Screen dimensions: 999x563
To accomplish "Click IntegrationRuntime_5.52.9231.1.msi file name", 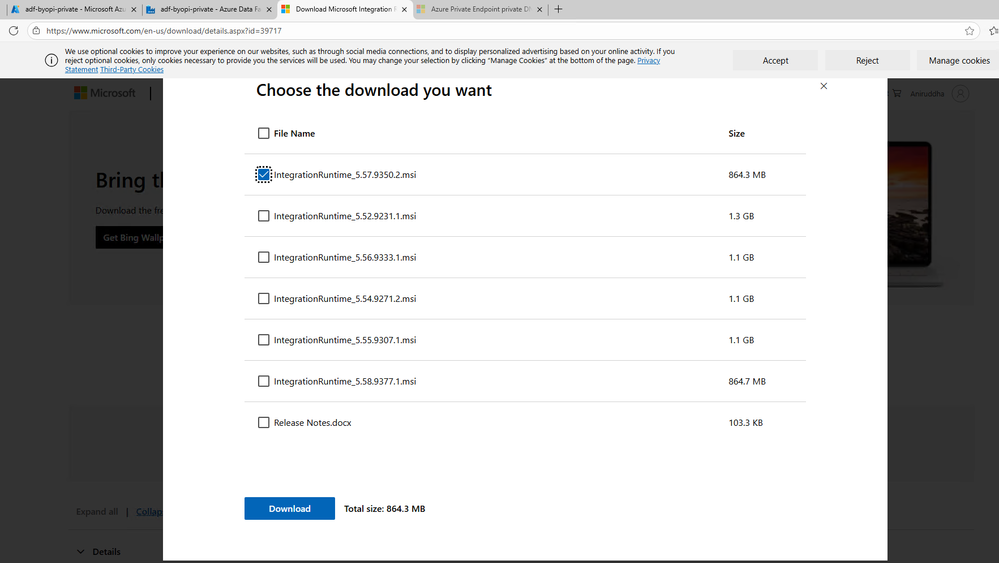I will tap(345, 216).
